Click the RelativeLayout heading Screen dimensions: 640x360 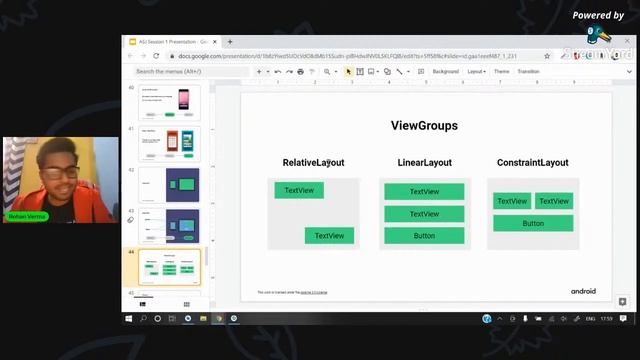313,162
